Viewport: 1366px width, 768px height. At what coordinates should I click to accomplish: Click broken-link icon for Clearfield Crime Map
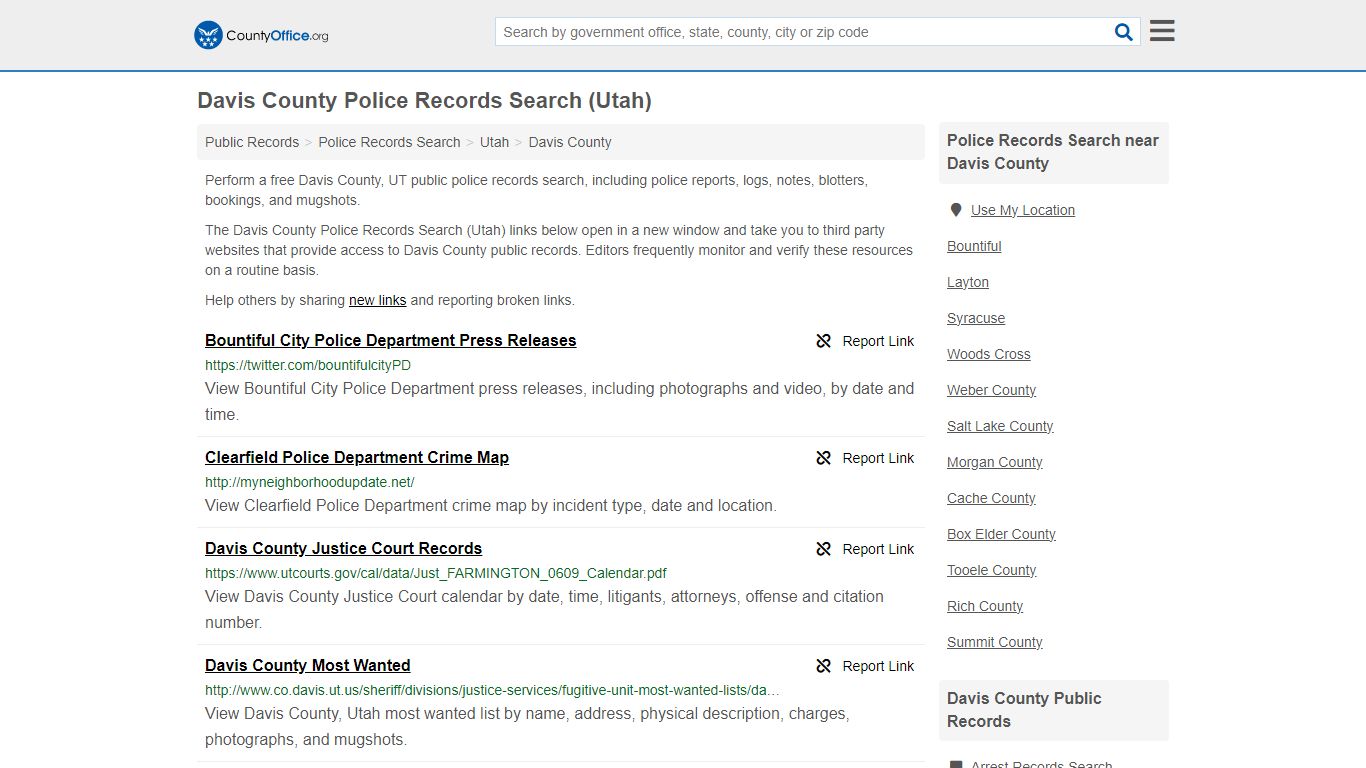coord(824,458)
